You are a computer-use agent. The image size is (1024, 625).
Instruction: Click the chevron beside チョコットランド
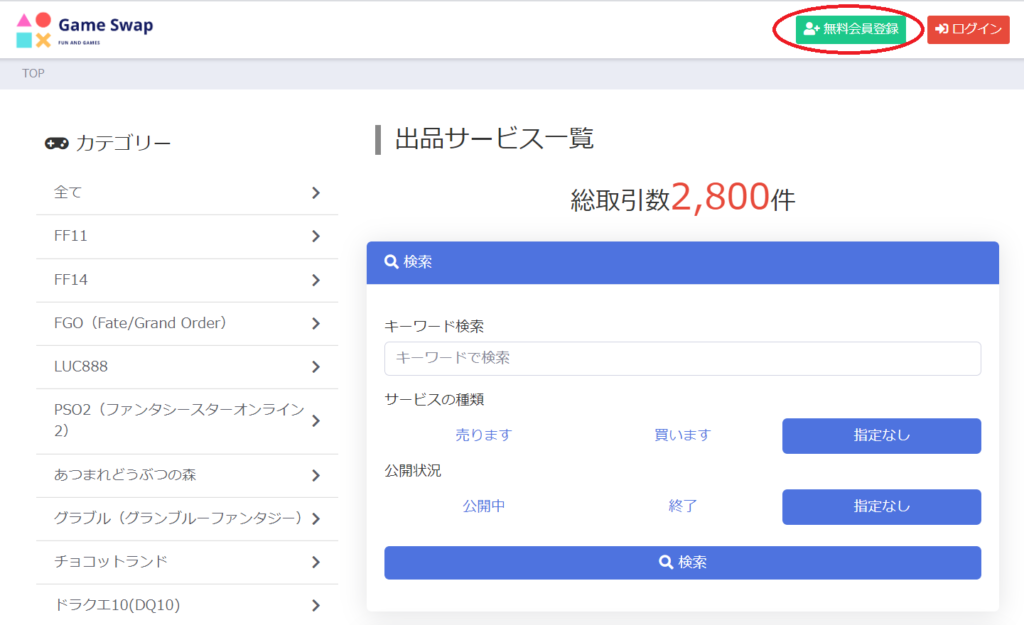pos(316,562)
